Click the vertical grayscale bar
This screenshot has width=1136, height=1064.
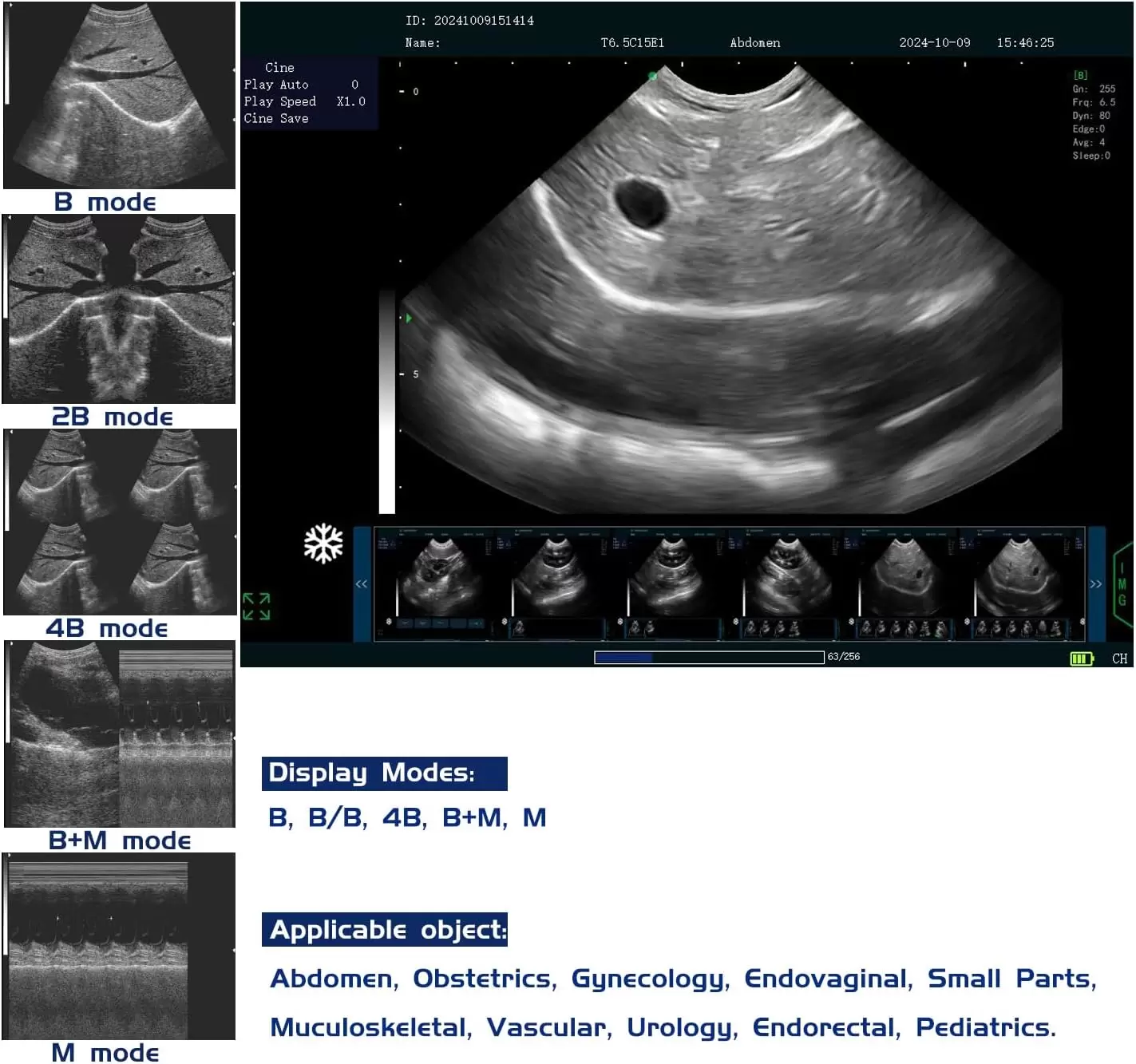coord(387,401)
